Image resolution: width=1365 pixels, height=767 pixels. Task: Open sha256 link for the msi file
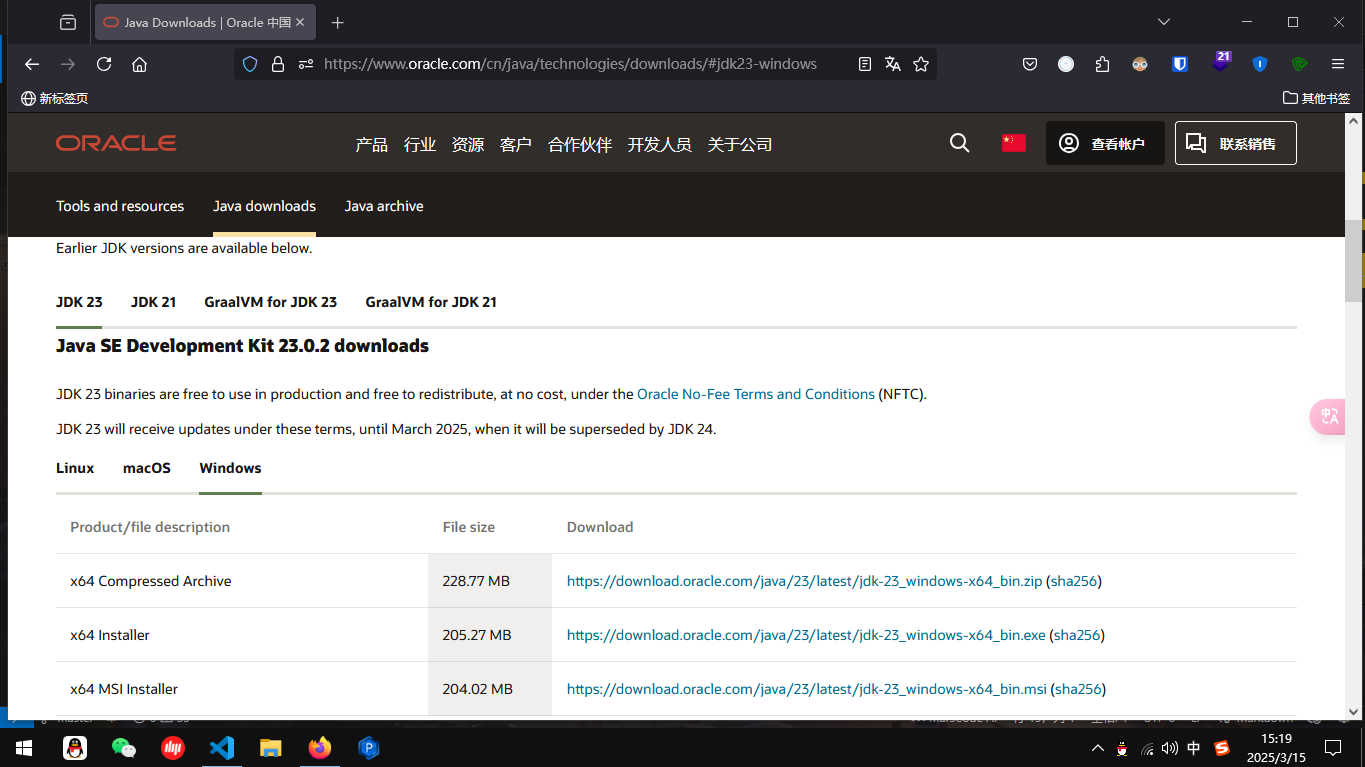(x=1078, y=689)
